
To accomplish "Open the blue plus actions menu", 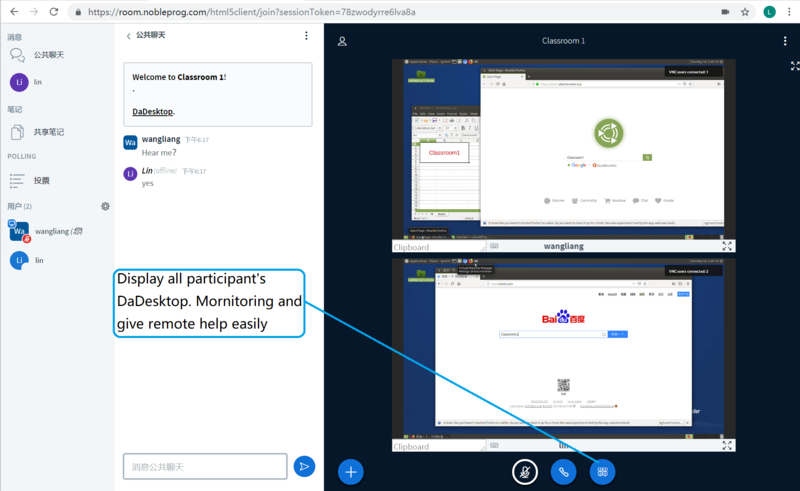I will (350, 471).
